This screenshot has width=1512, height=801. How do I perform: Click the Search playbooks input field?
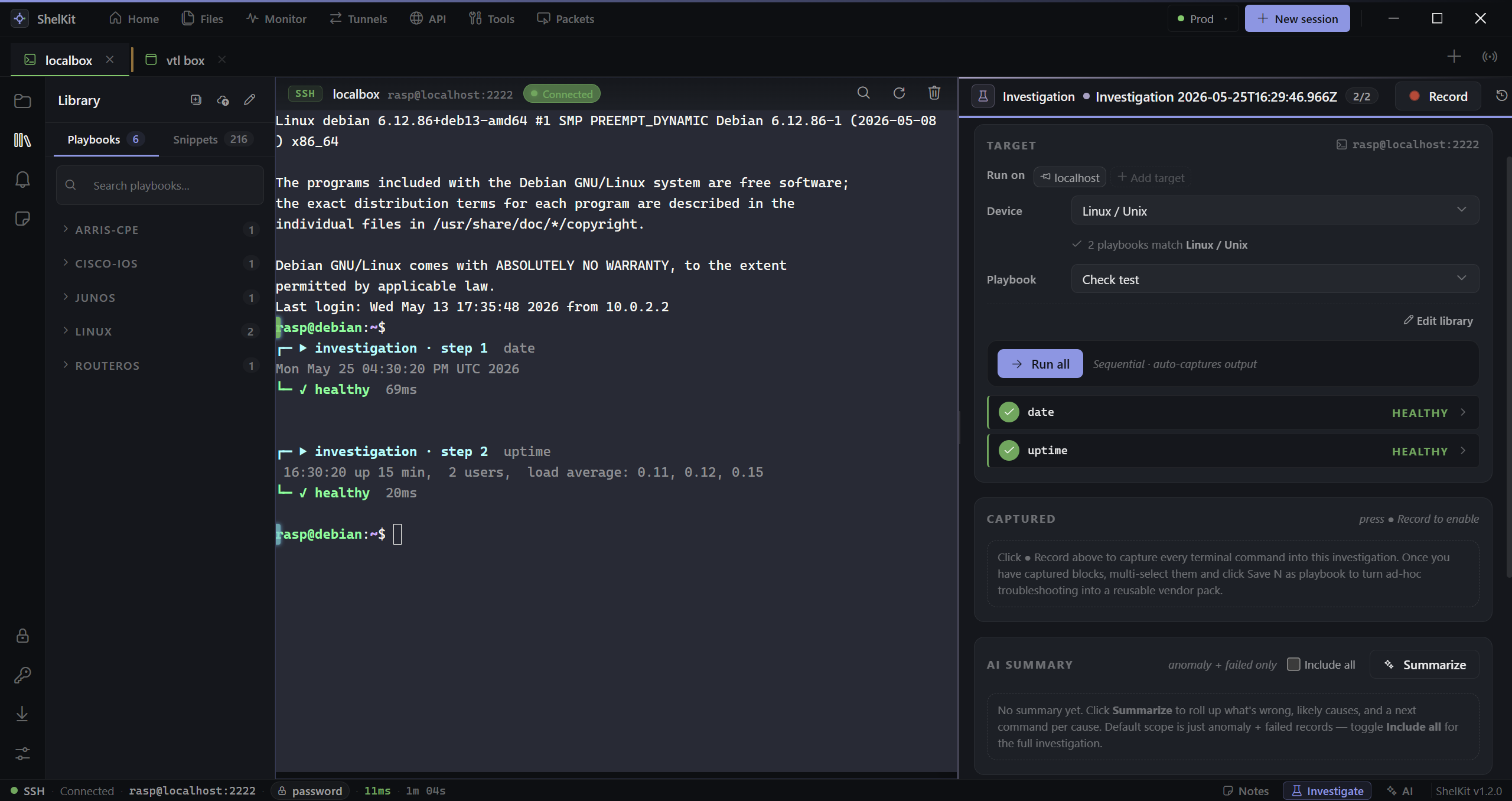click(159, 185)
